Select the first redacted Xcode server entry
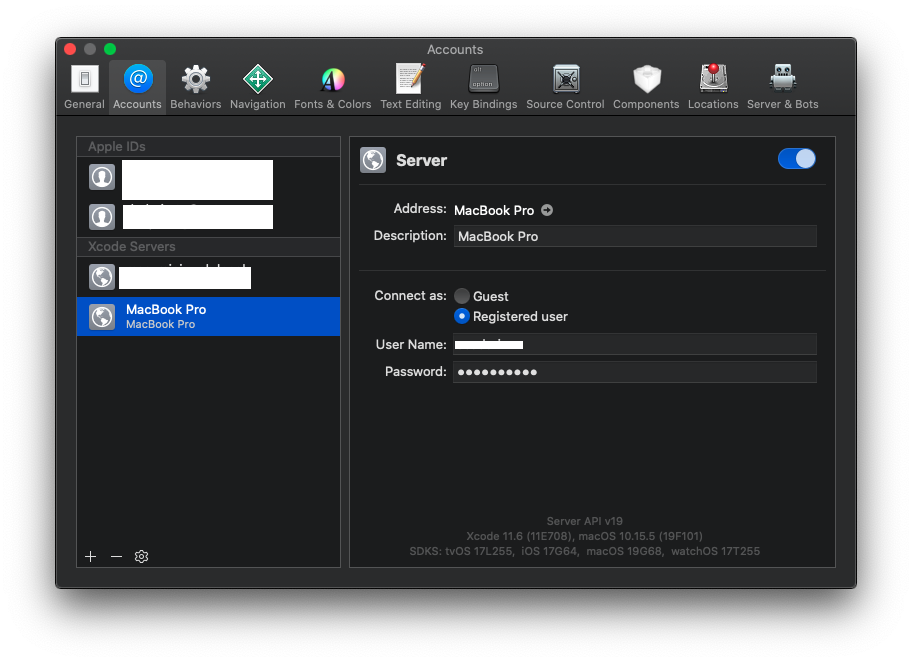Screen dimensions: 912x662 click(x=208, y=277)
